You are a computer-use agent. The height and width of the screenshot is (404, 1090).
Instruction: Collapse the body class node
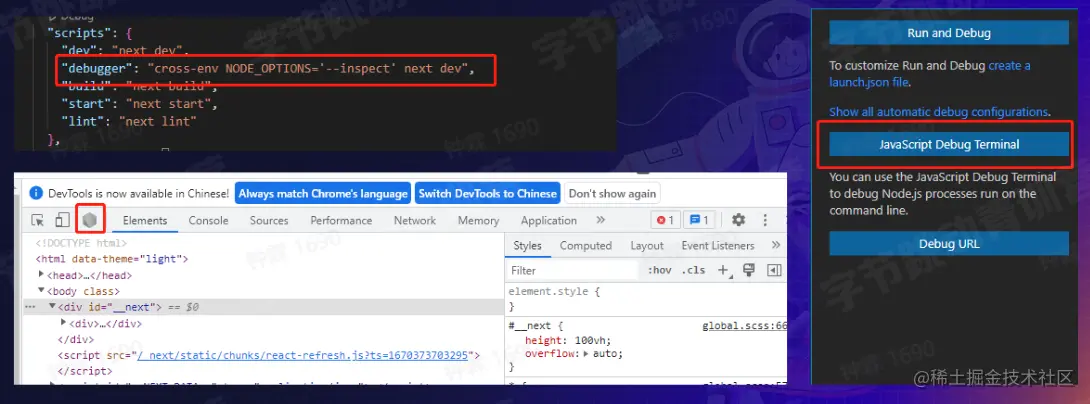coord(42,291)
